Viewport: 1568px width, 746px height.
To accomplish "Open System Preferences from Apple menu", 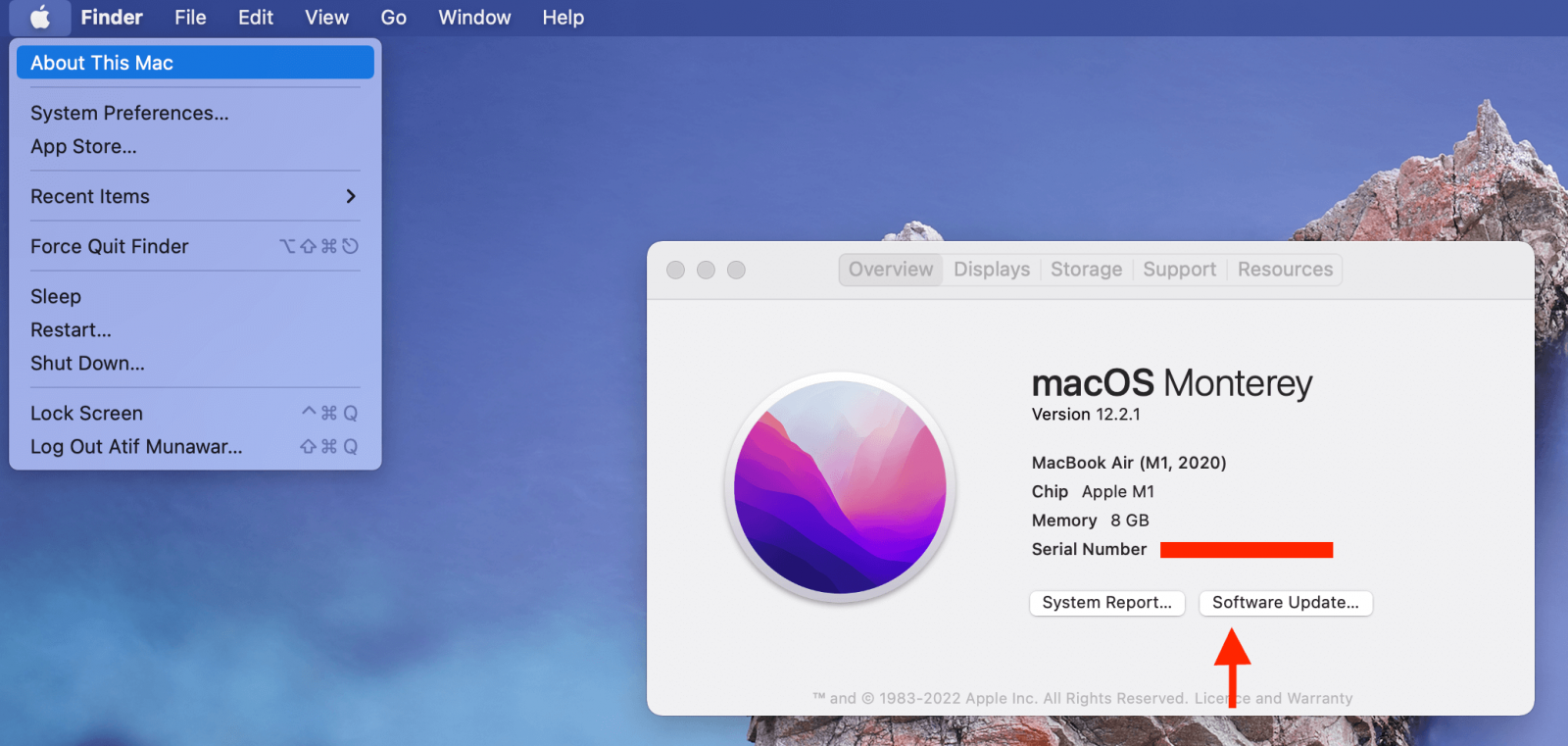I will (129, 113).
